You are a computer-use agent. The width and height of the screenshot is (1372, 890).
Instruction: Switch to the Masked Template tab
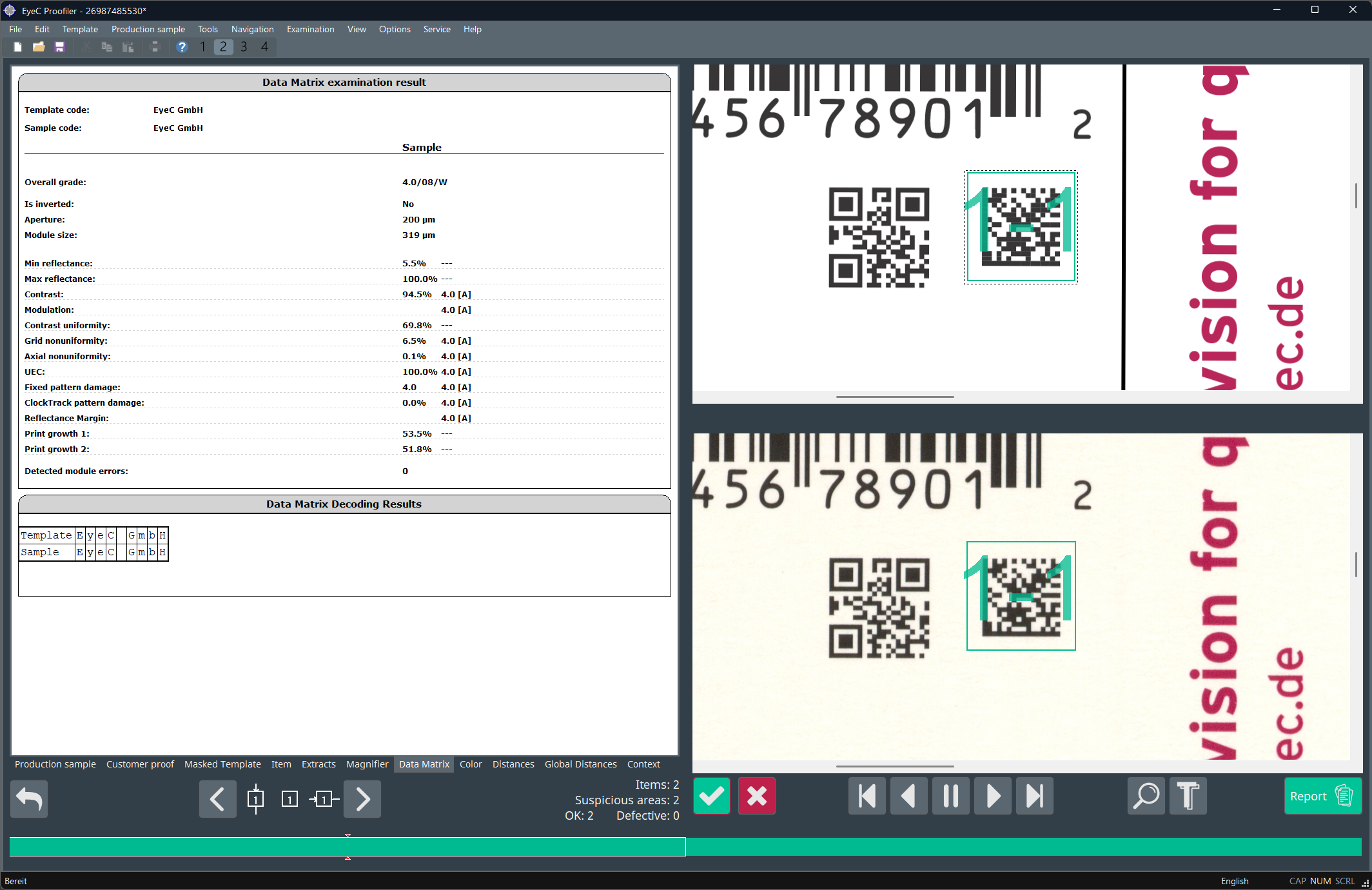pos(222,764)
